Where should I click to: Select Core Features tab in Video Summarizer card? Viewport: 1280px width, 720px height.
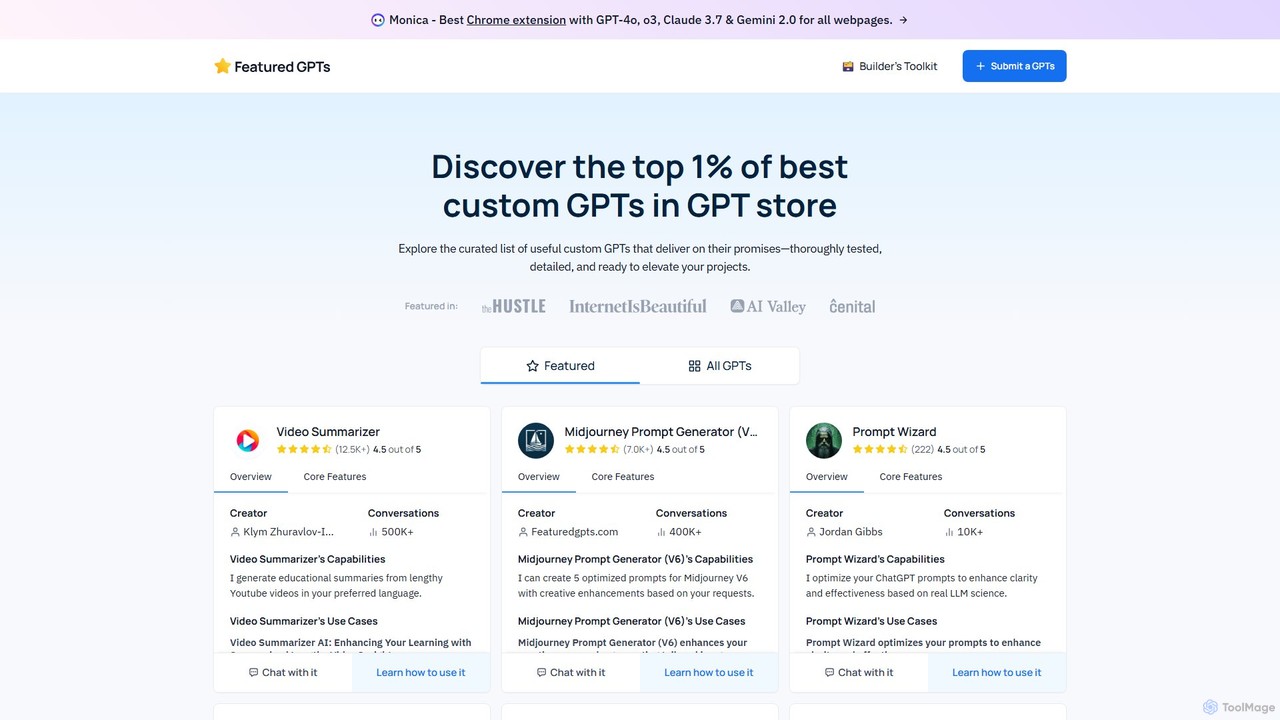click(x=335, y=477)
